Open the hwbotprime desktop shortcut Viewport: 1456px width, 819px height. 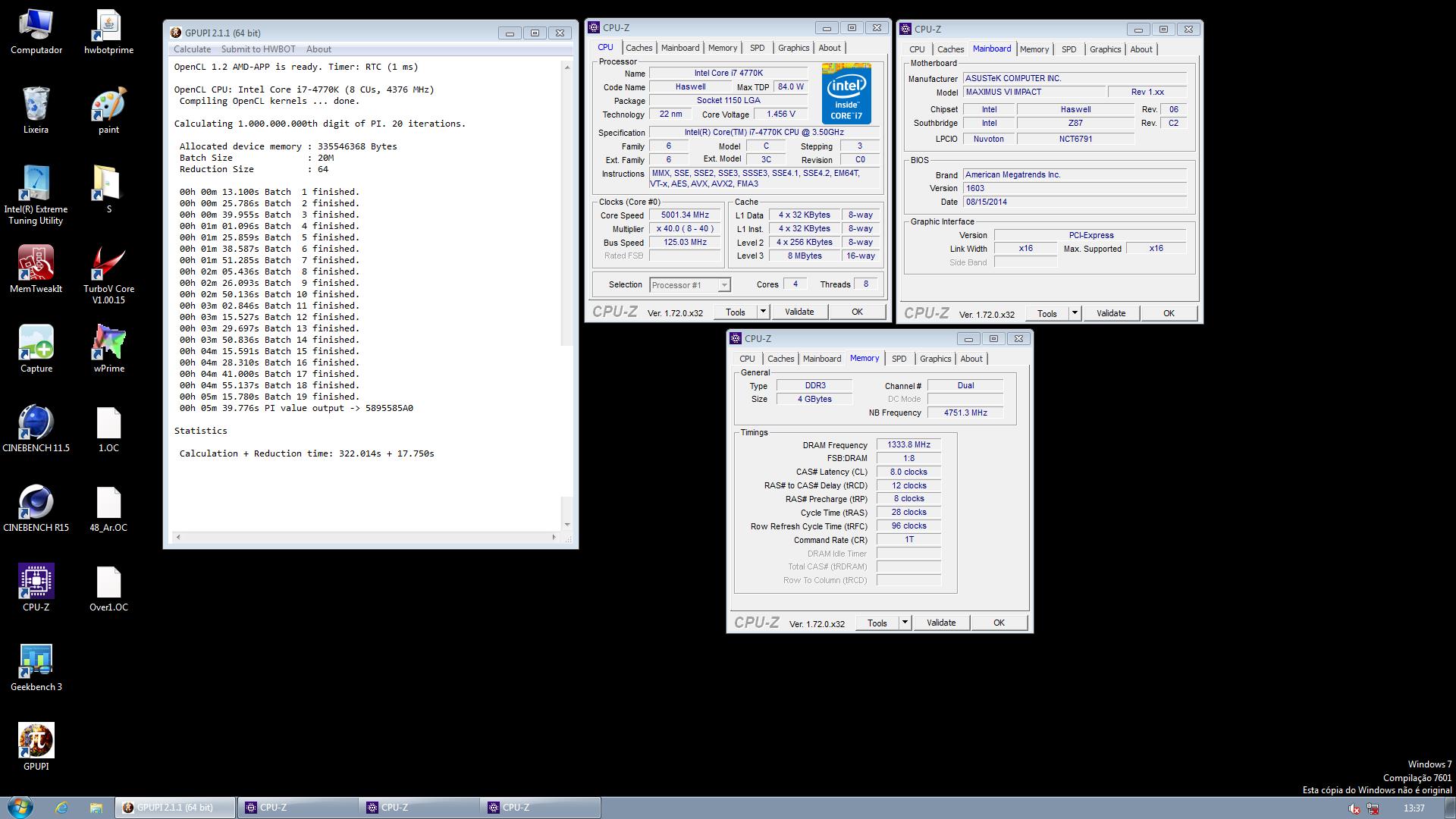click(108, 33)
